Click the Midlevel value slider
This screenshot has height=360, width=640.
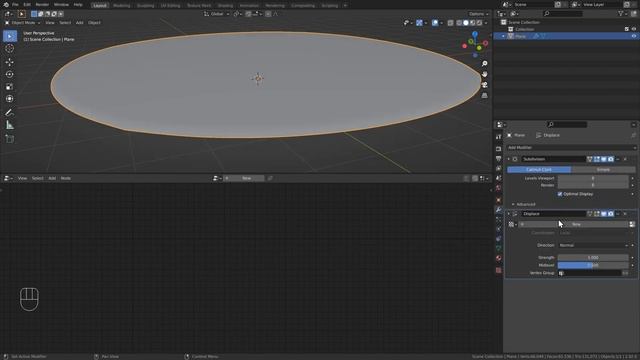[x=593, y=265]
